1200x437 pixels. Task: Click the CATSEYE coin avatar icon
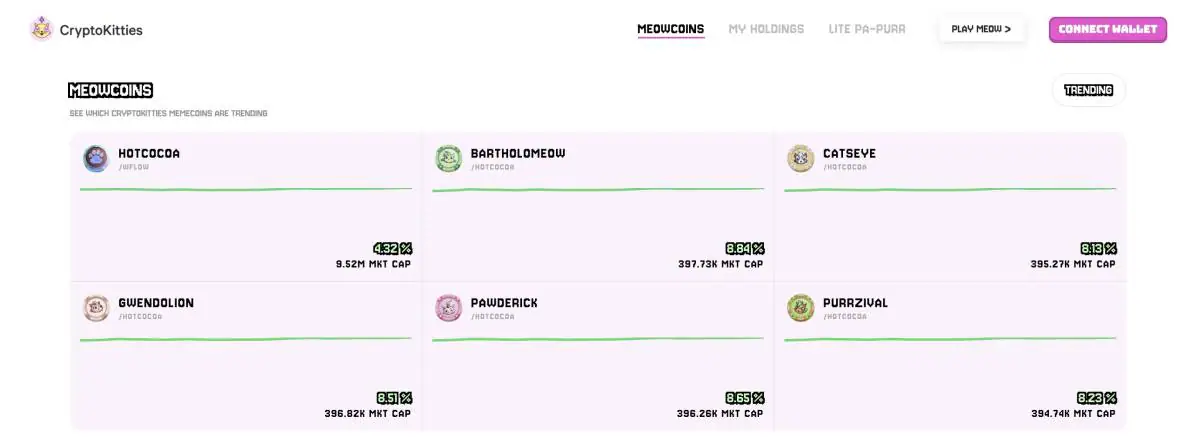tap(800, 158)
